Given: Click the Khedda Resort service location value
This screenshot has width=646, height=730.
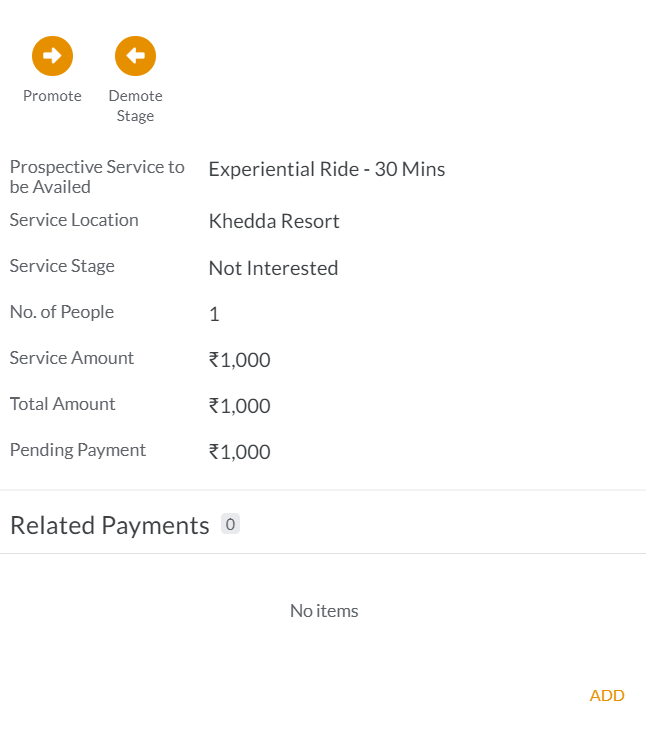Looking at the screenshot, I should coord(274,221).
